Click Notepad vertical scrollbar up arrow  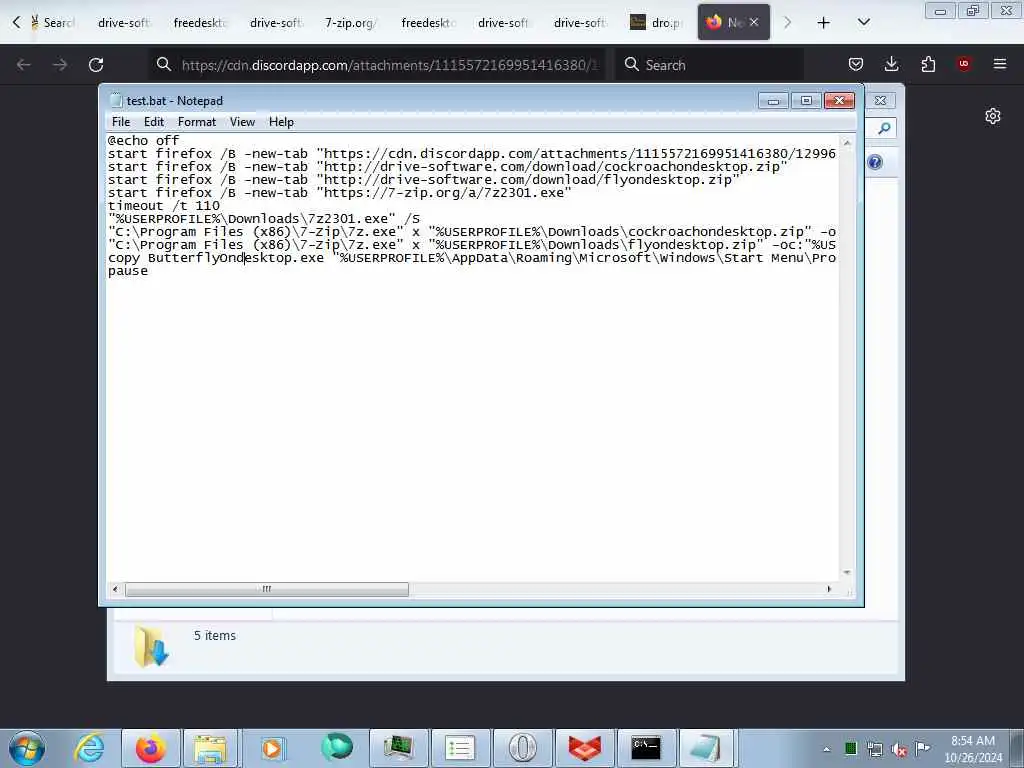tap(846, 142)
